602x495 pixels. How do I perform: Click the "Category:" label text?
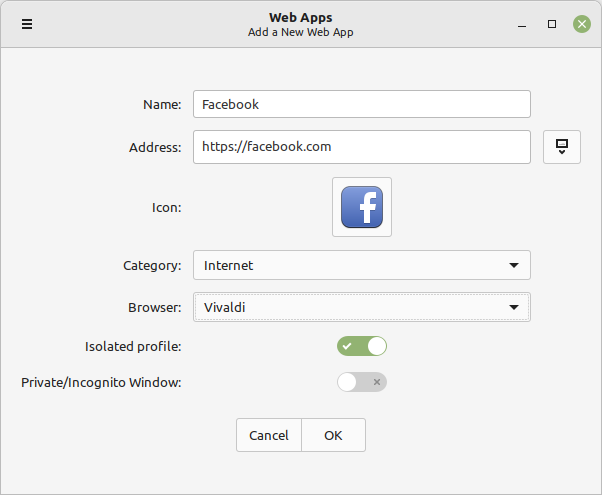click(152, 266)
